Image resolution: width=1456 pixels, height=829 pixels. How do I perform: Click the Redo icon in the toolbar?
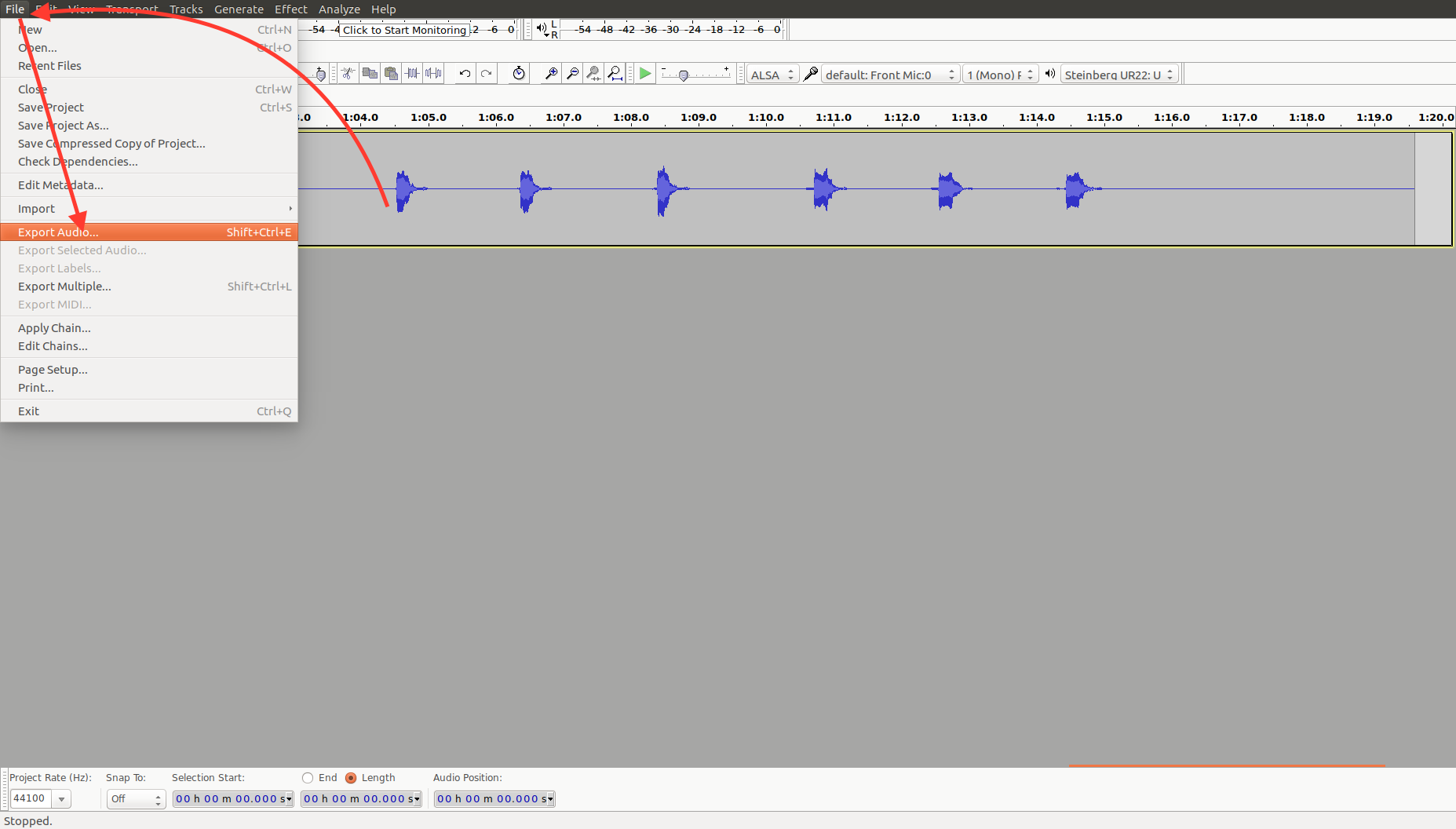487,74
